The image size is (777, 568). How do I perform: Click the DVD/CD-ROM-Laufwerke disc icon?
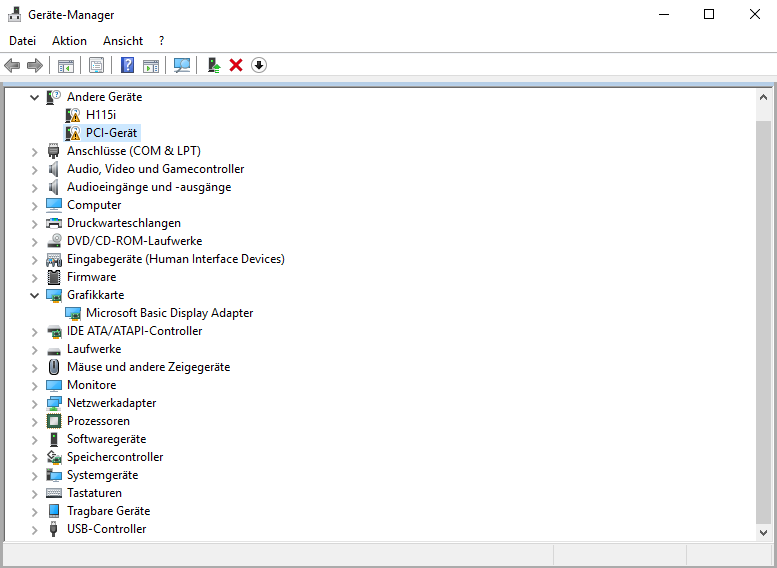click(x=54, y=241)
